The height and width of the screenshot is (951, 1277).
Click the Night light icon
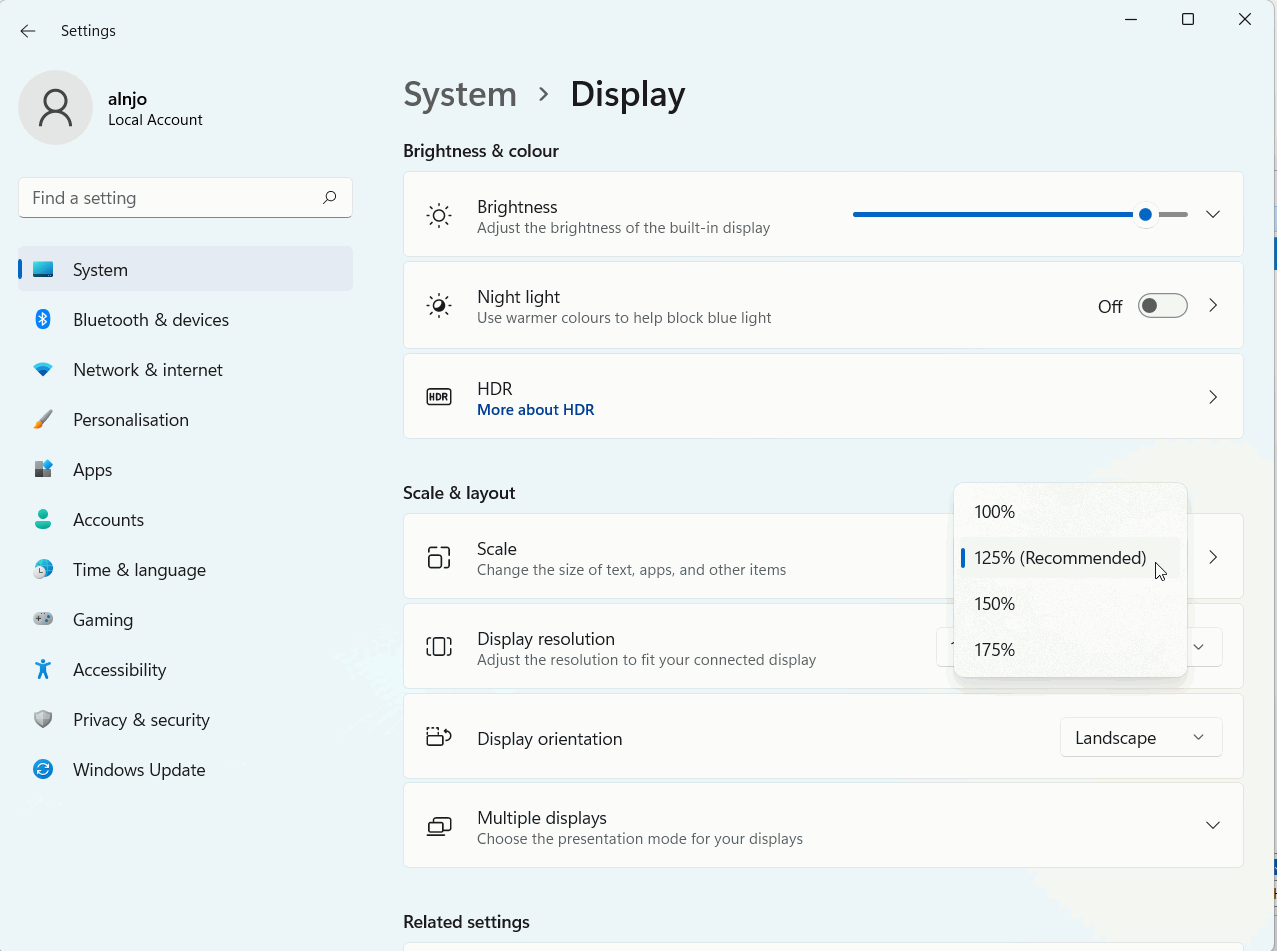point(439,305)
